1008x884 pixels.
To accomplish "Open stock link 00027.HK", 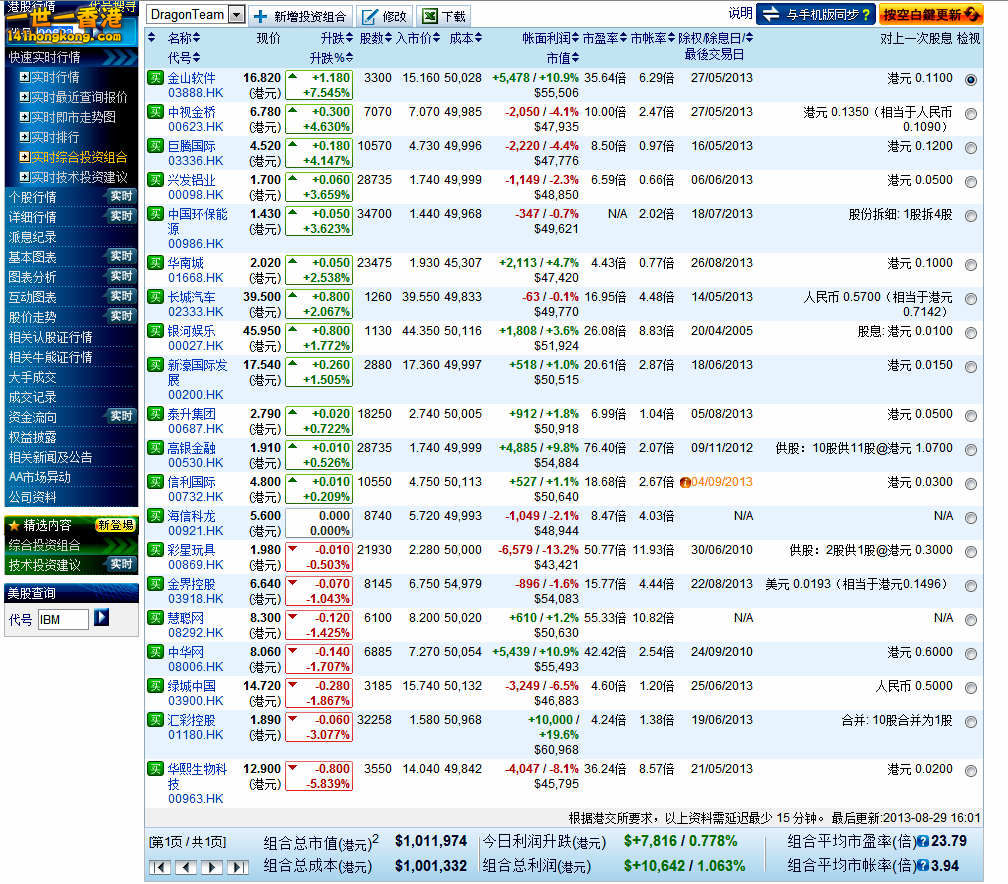I will pos(195,346).
